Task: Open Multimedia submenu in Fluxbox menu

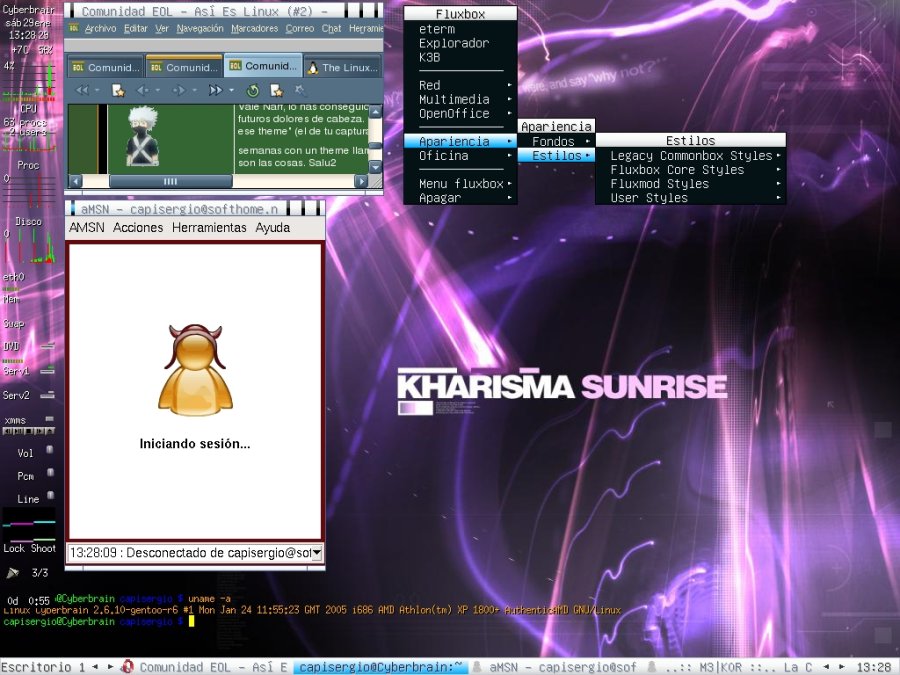Action: click(460, 99)
